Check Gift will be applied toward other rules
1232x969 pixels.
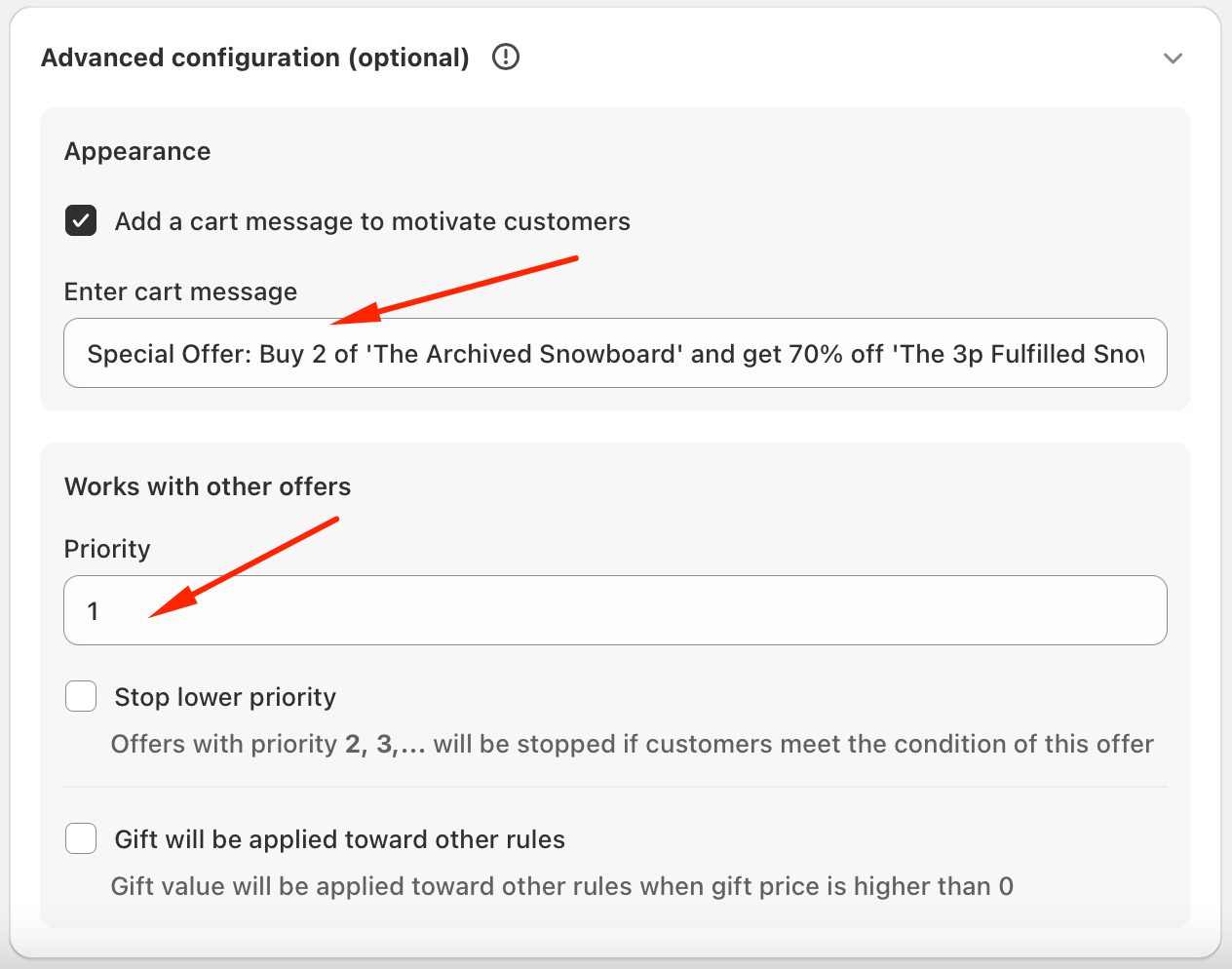point(80,837)
